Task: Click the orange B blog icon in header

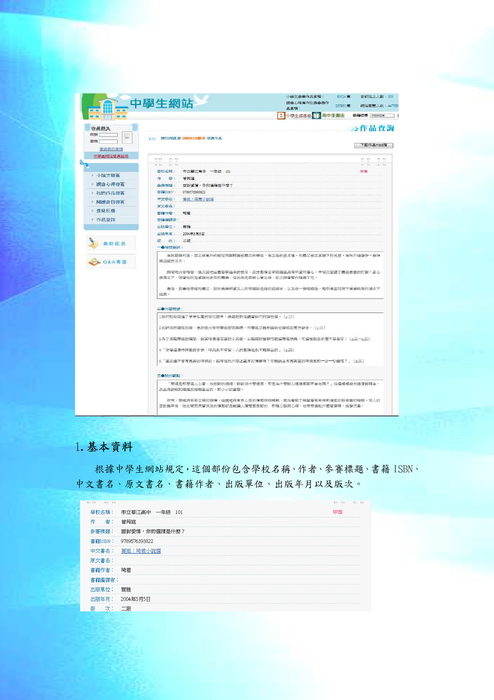Action: (x=281, y=116)
